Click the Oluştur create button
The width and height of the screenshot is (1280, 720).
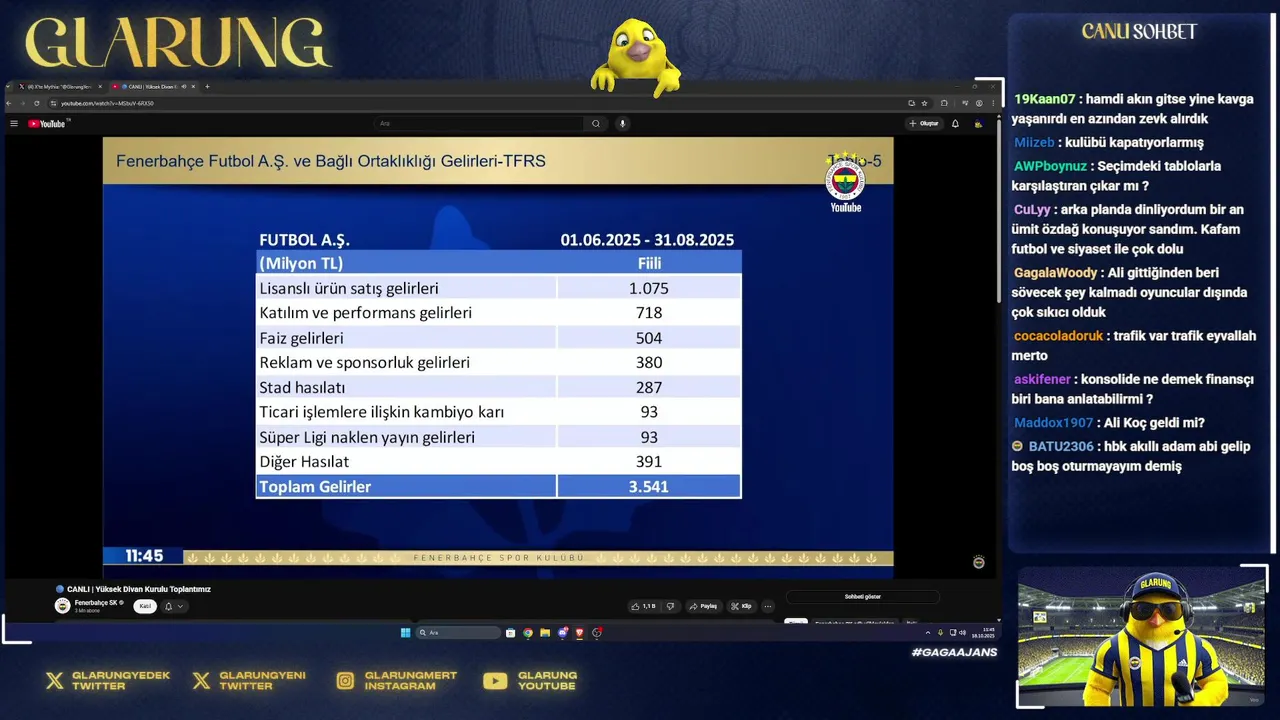point(924,124)
